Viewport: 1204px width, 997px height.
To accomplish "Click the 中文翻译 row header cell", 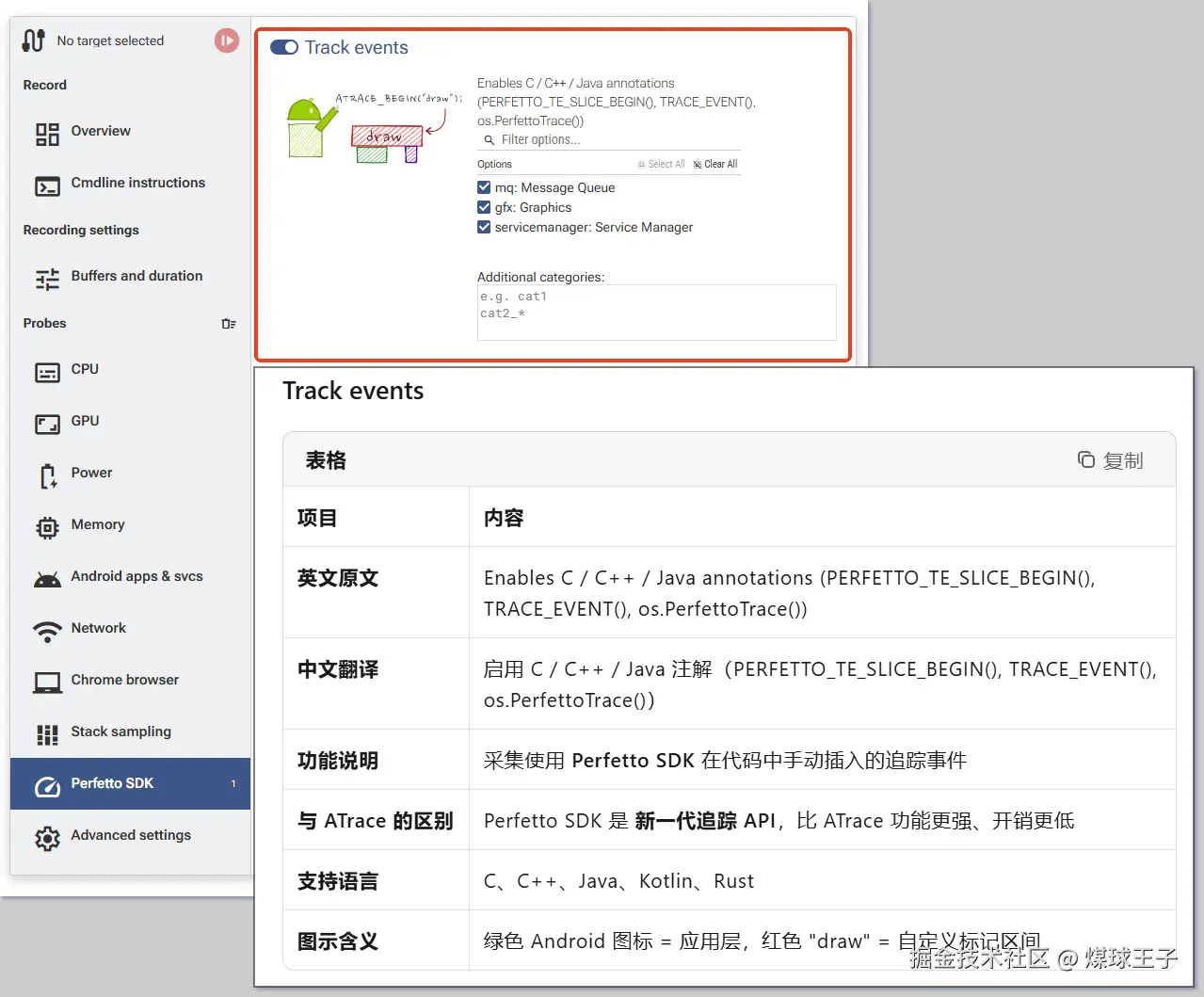I will coord(376,683).
